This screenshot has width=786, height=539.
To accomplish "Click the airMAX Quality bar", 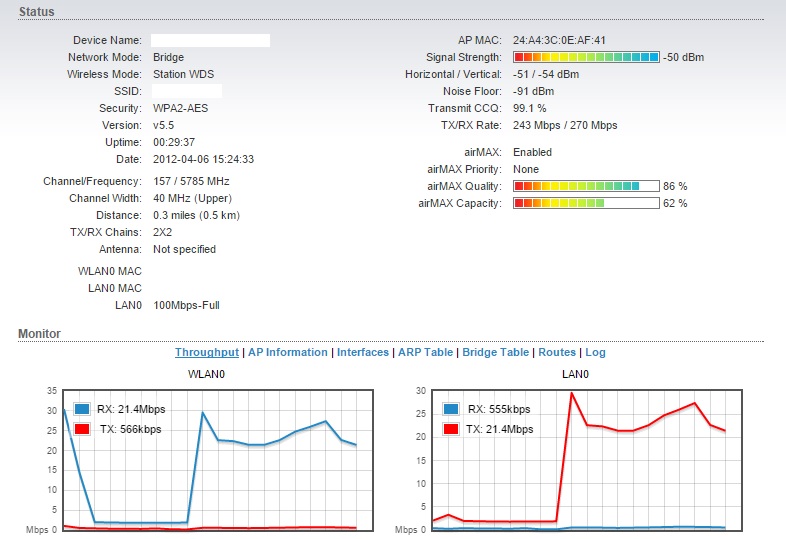I will 586,186.
